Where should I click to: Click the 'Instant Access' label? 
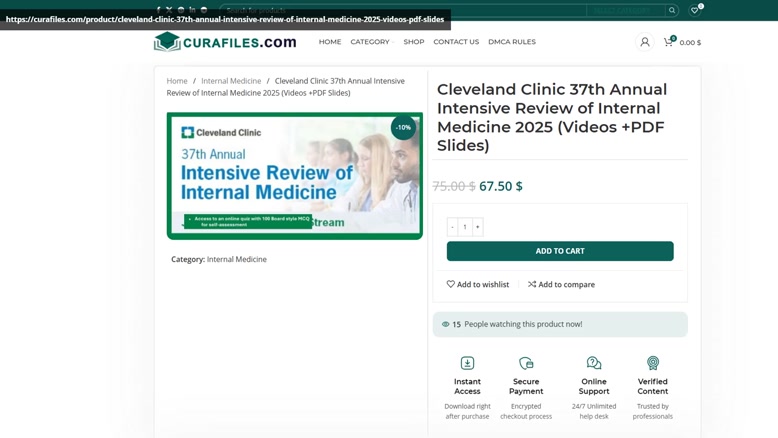pyautogui.click(x=467, y=386)
